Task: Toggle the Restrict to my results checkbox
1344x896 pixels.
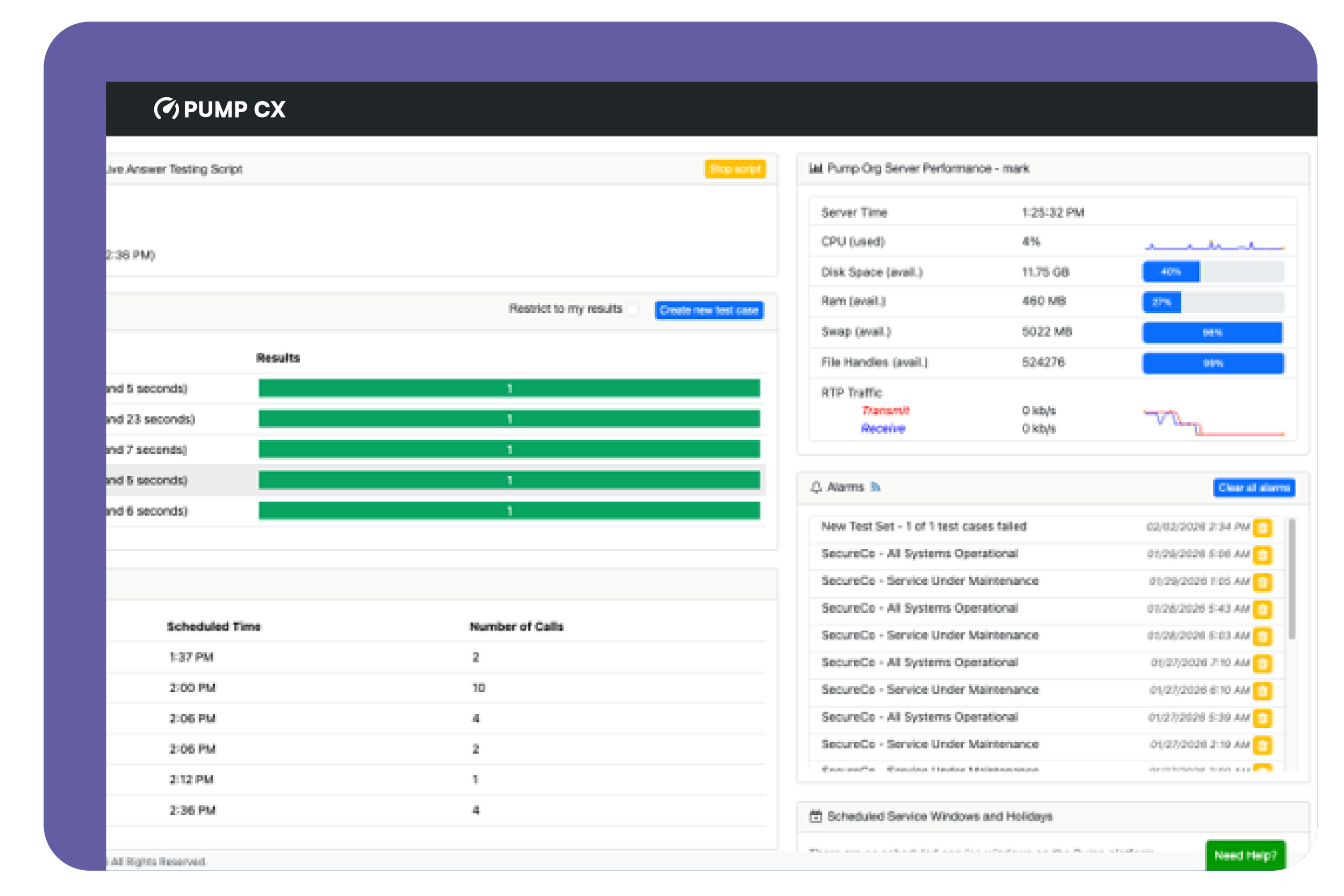Action: click(x=633, y=310)
